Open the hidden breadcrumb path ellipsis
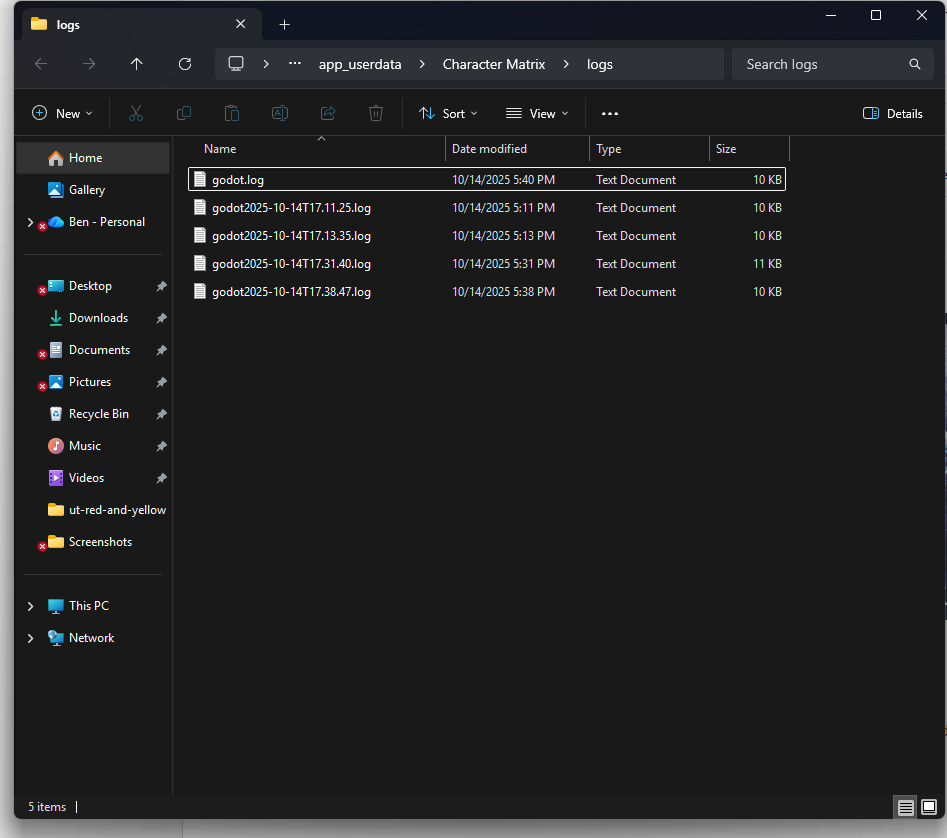Image resolution: width=947 pixels, height=838 pixels. point(295,63)
